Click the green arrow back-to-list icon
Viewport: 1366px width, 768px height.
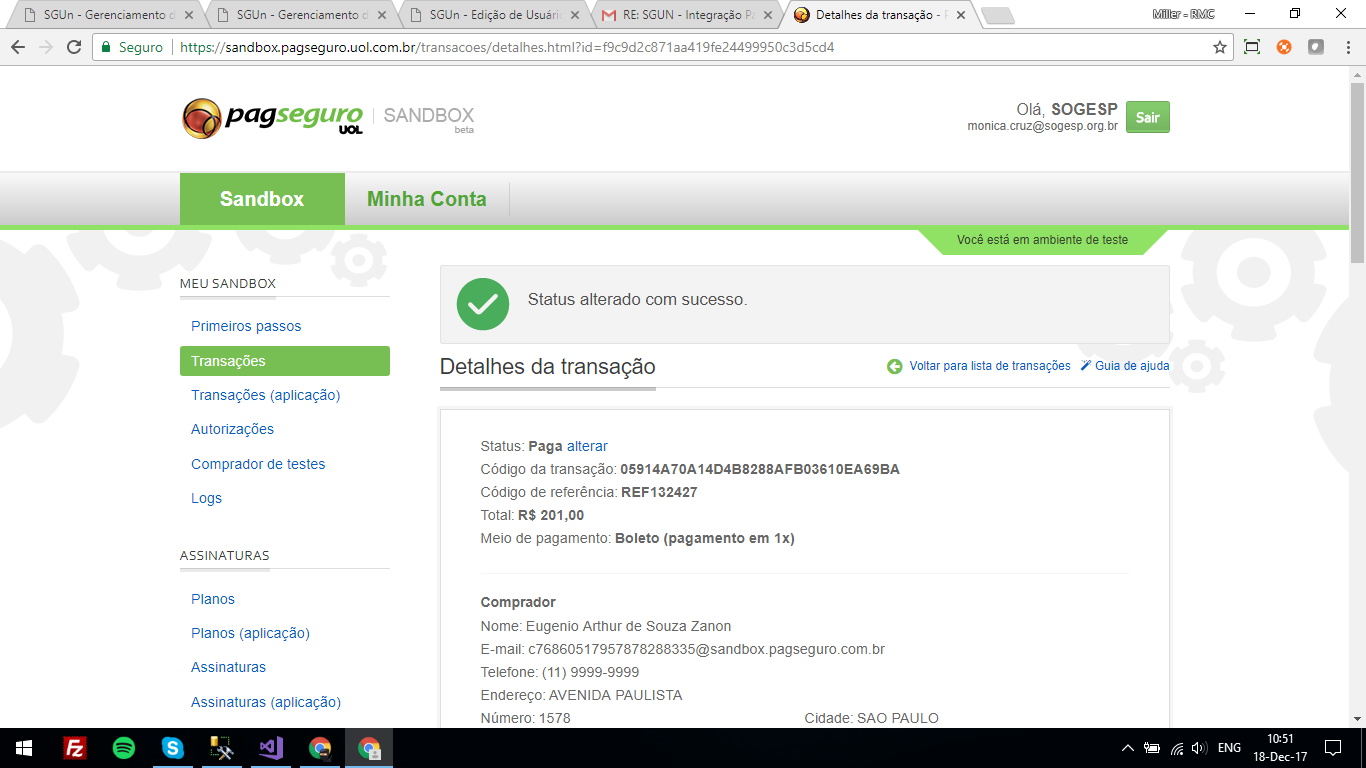[894, 366]
